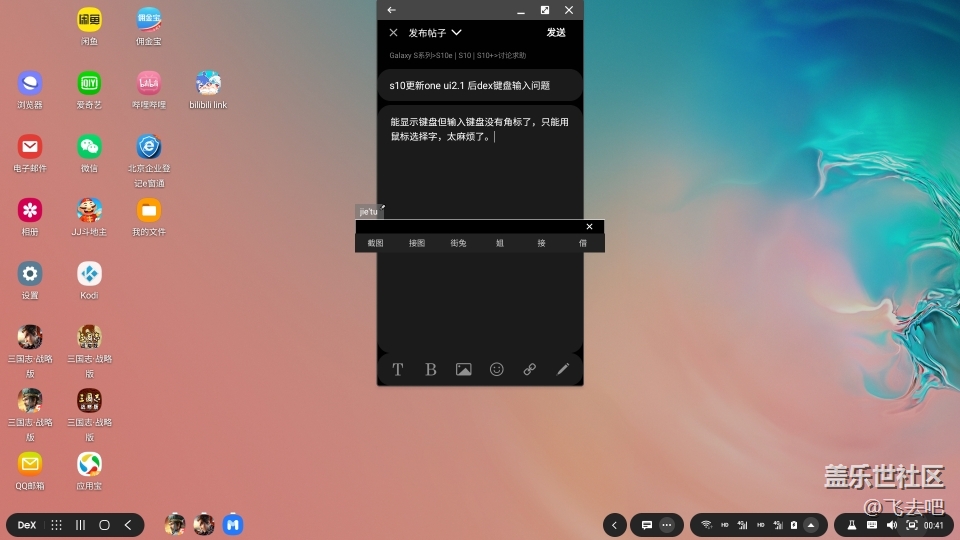The height and width of the screenshot is (540, 960).
Task: Insert an image using the picture icon
Action: 464,369
